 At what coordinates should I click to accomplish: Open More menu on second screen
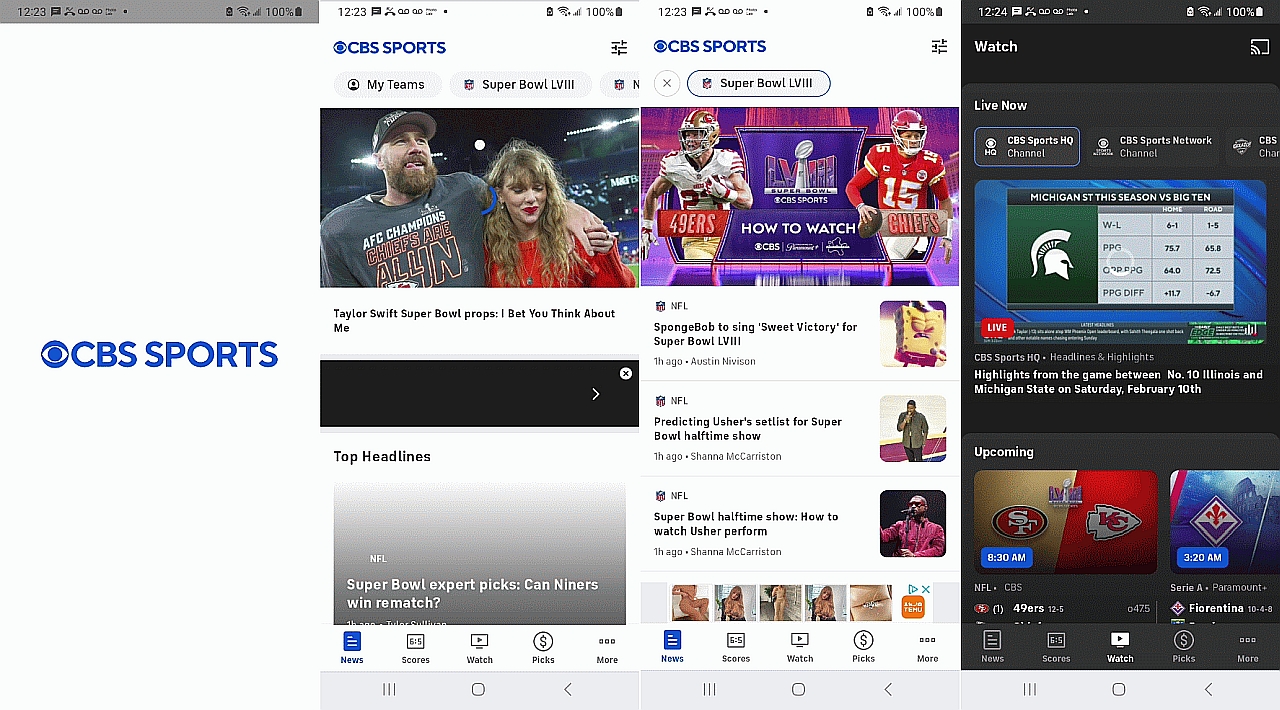(607, 648)
